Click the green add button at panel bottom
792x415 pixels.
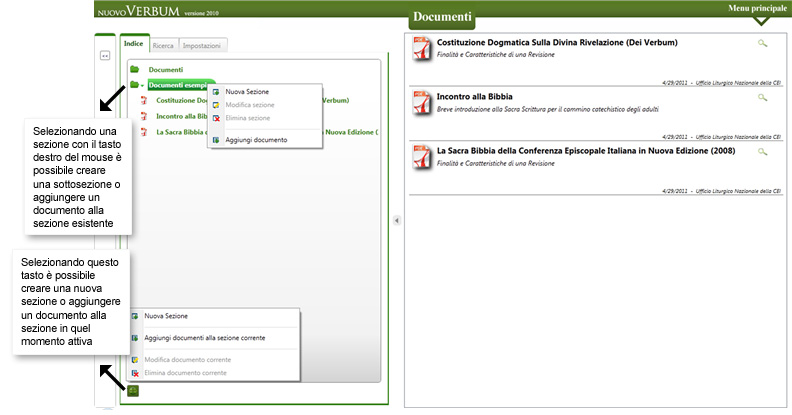pyautogui.click(x=133, y=391)
